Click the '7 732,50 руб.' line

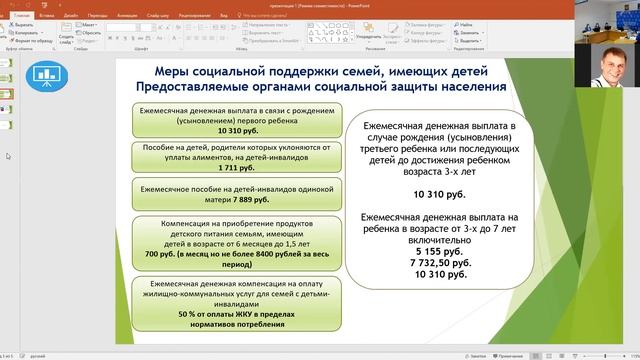(x=440, y=263)
